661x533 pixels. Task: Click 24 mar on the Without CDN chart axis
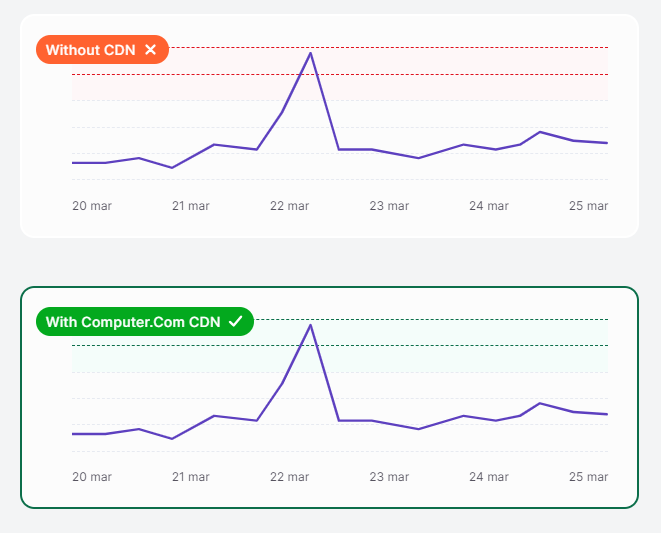(x=489, y=206)
